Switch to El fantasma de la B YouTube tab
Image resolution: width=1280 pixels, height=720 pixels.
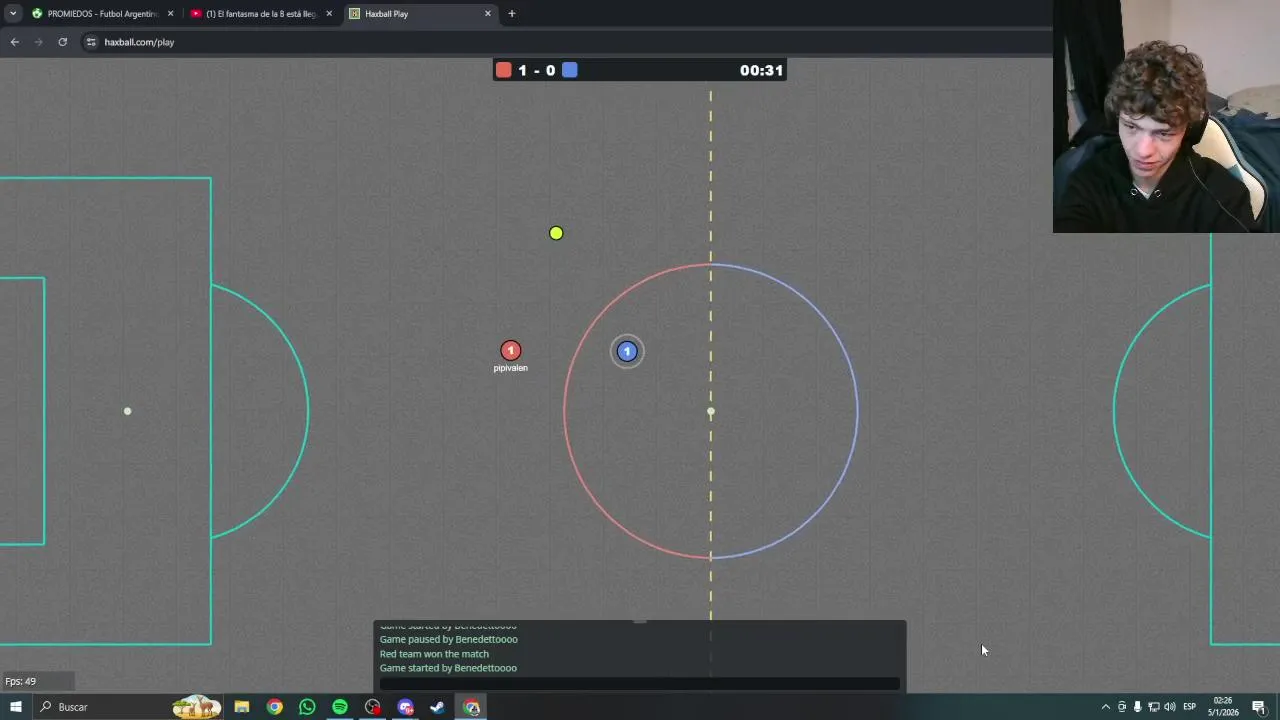pyautogui.click(x=262, y=14)
